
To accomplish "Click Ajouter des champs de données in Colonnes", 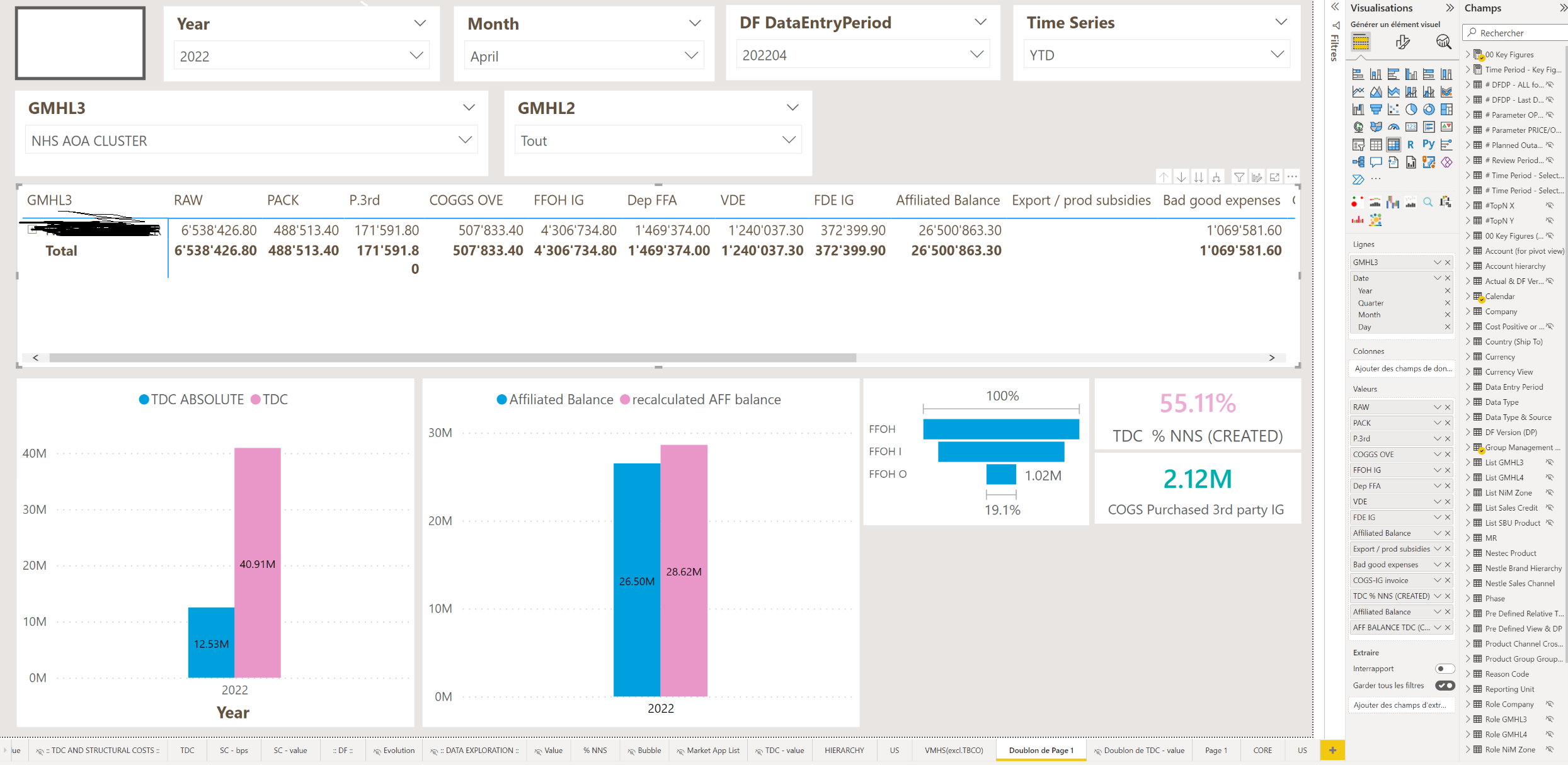I will click(x=1402, y=369).
